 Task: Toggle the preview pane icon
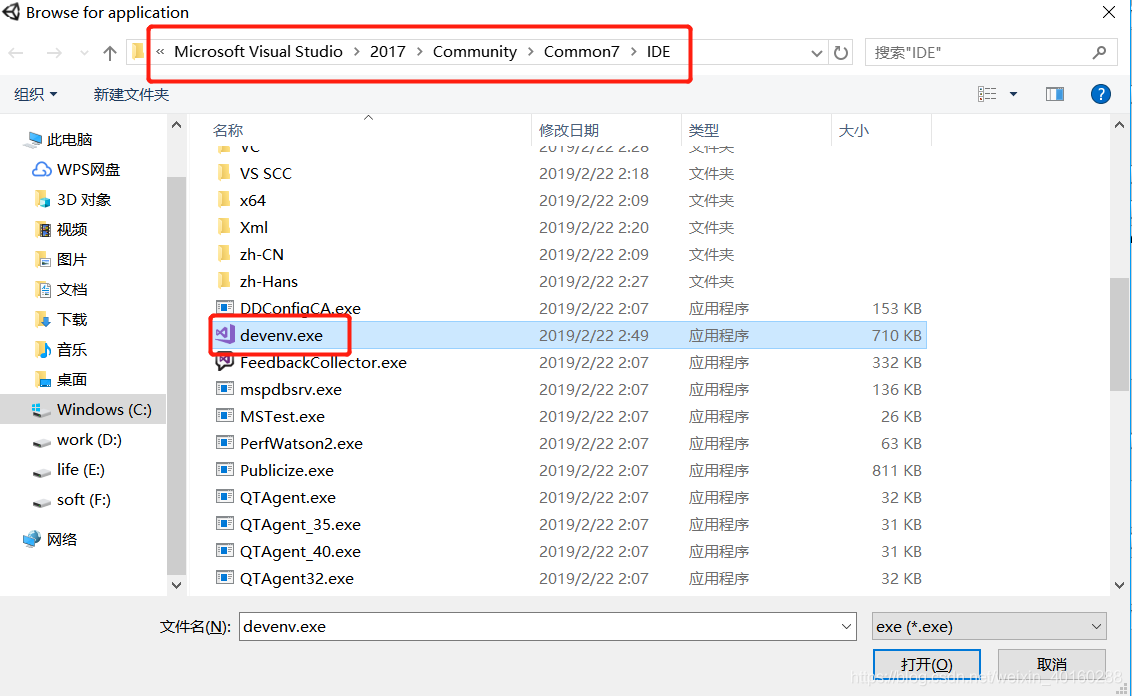1055,94
